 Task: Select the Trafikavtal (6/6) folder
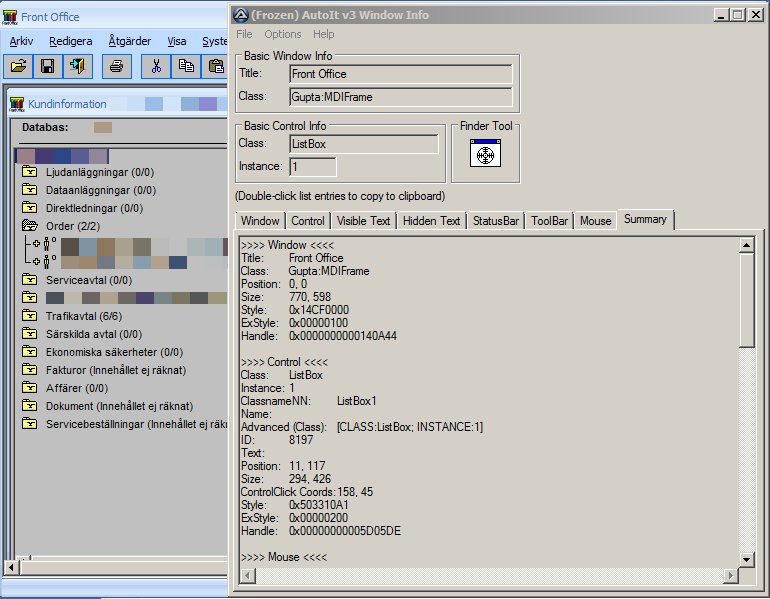(x=76, y=316)
